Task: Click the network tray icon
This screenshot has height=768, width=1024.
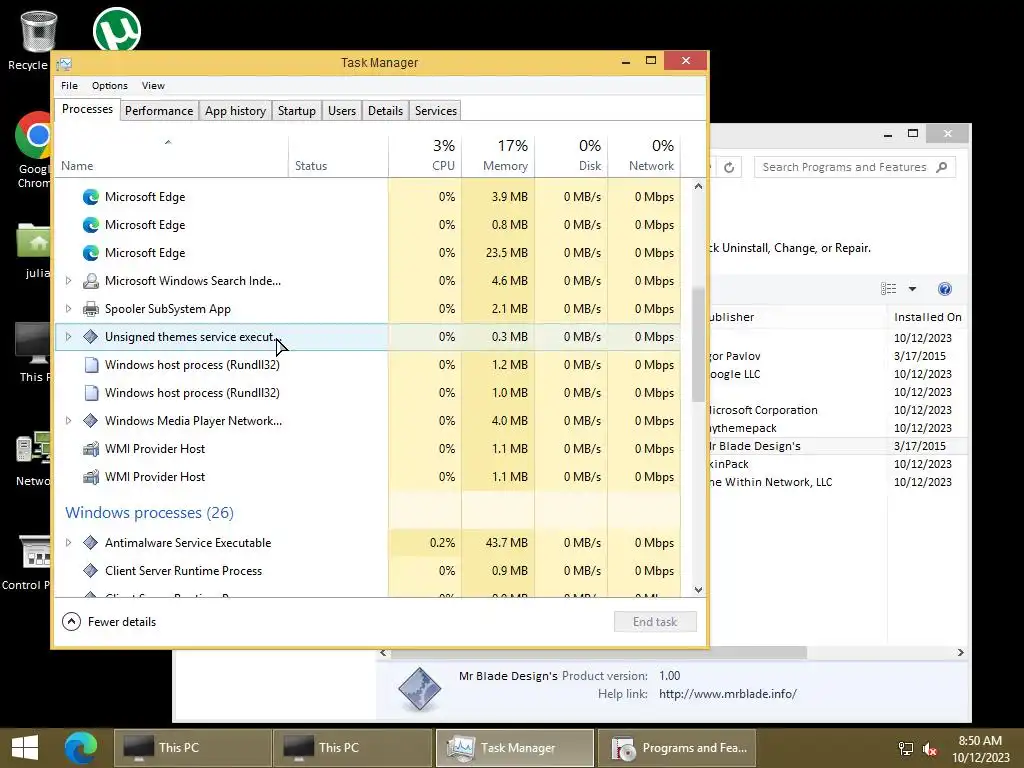Action: click(906, 748)
